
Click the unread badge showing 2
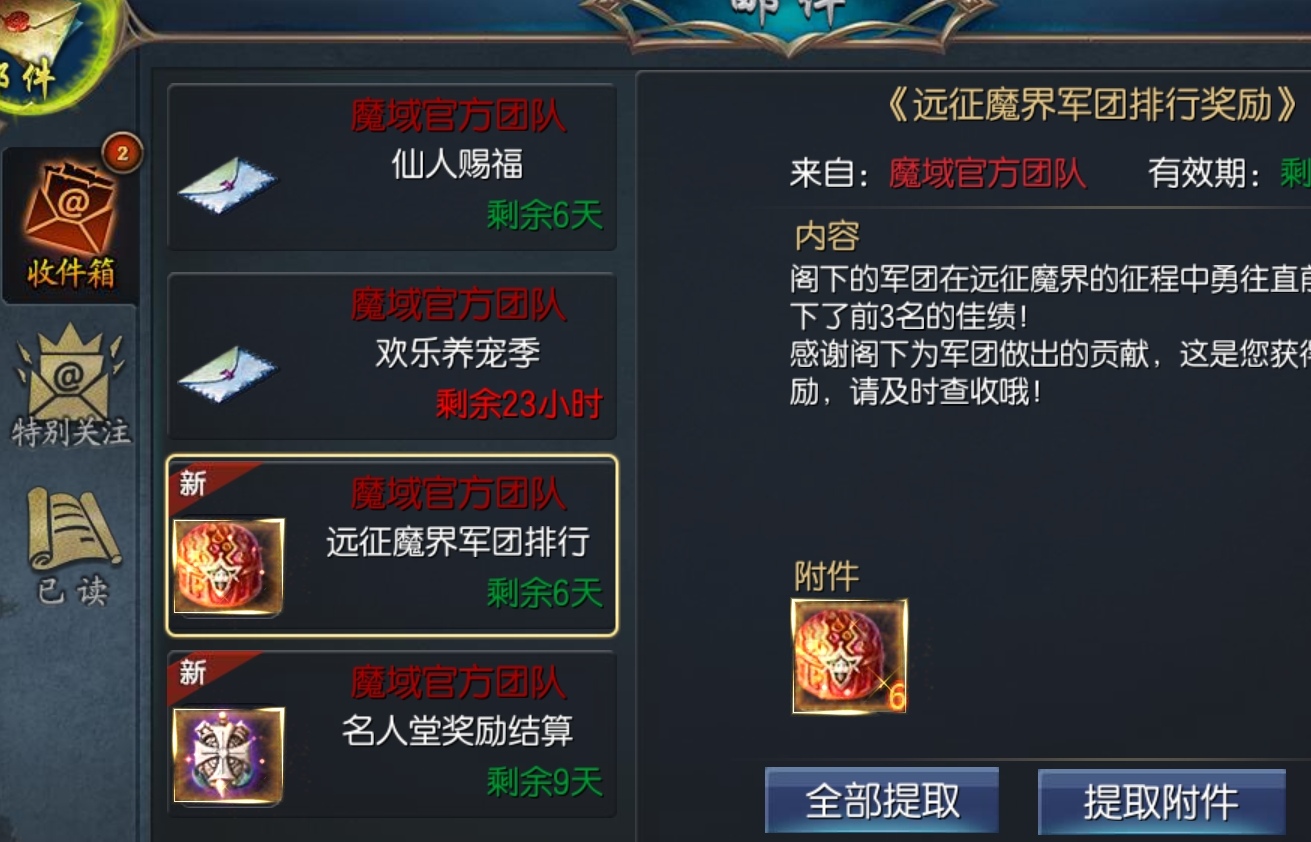pyautogui.click(x=122, y=153)
